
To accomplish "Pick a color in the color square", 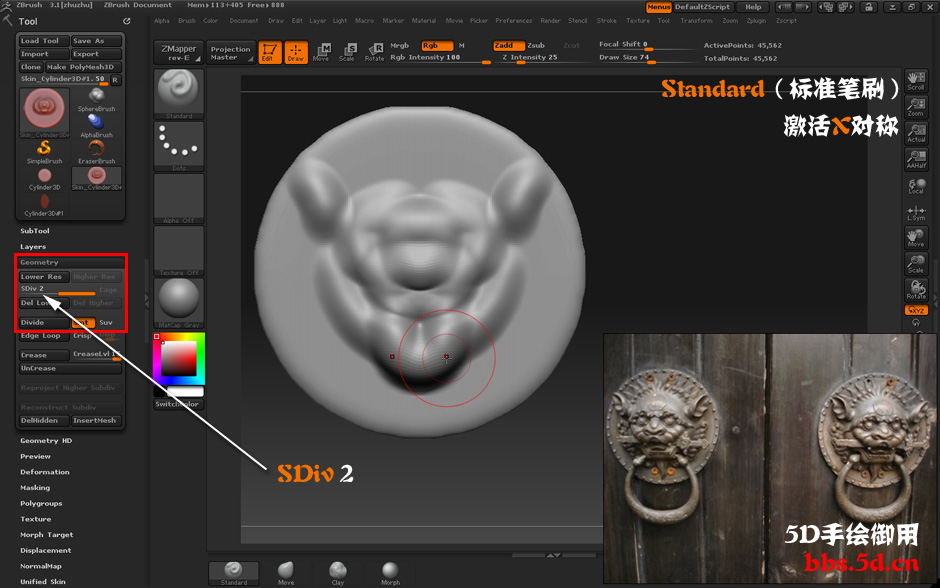I will pos(179,358).
